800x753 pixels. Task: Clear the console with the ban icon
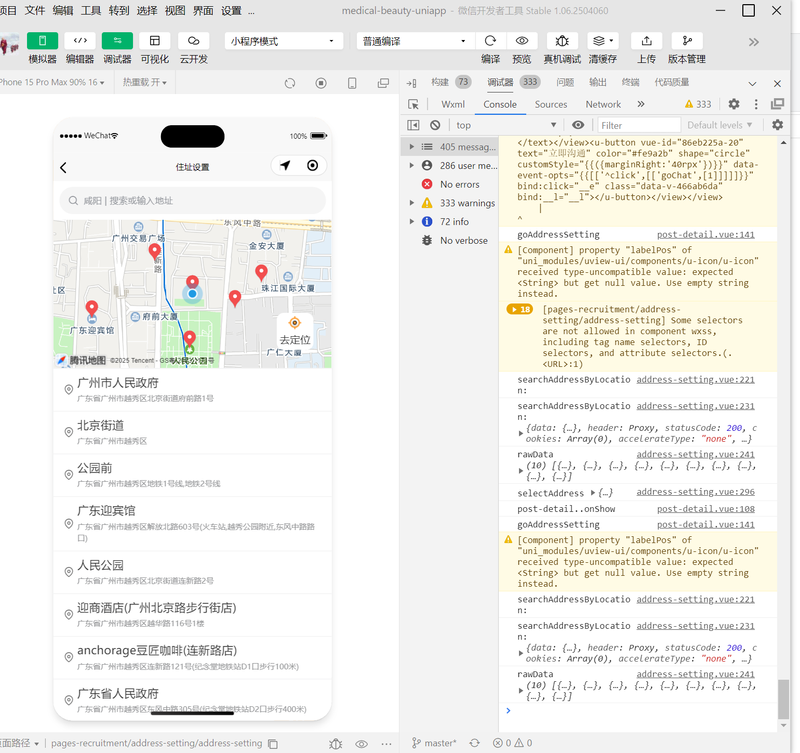tap(435, 125)
